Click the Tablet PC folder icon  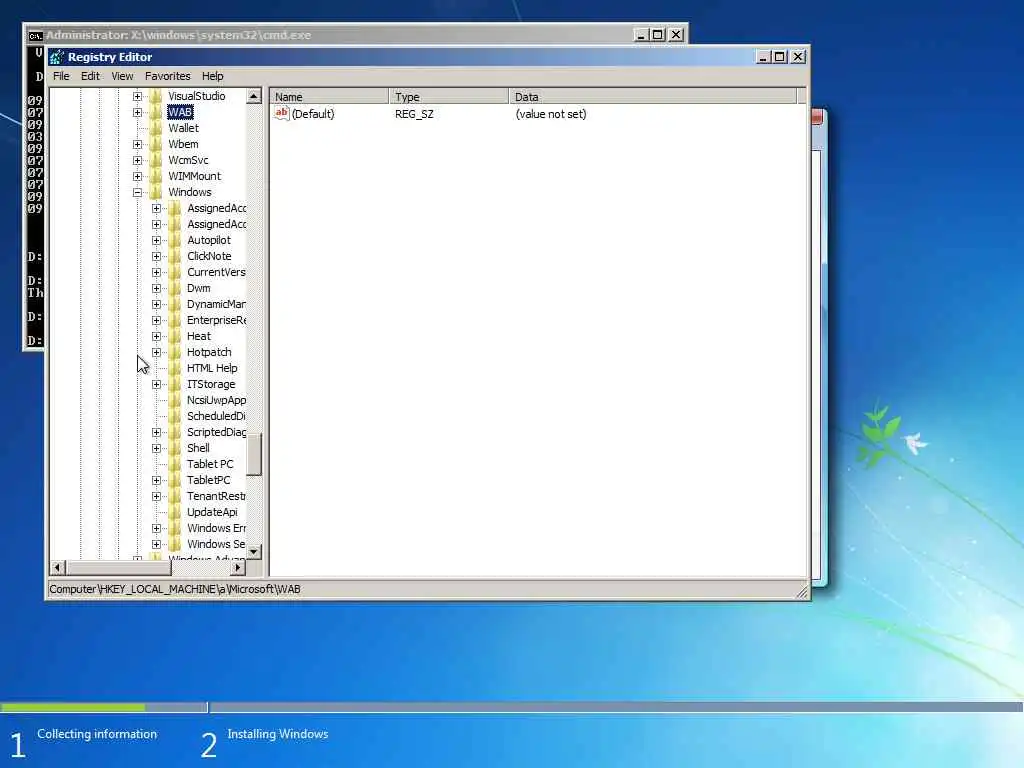pyautogui.click(x=174, y=464)
